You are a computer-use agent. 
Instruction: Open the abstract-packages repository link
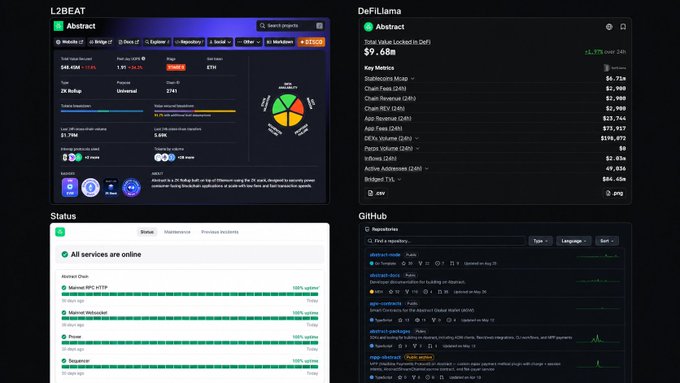(390, 331)
